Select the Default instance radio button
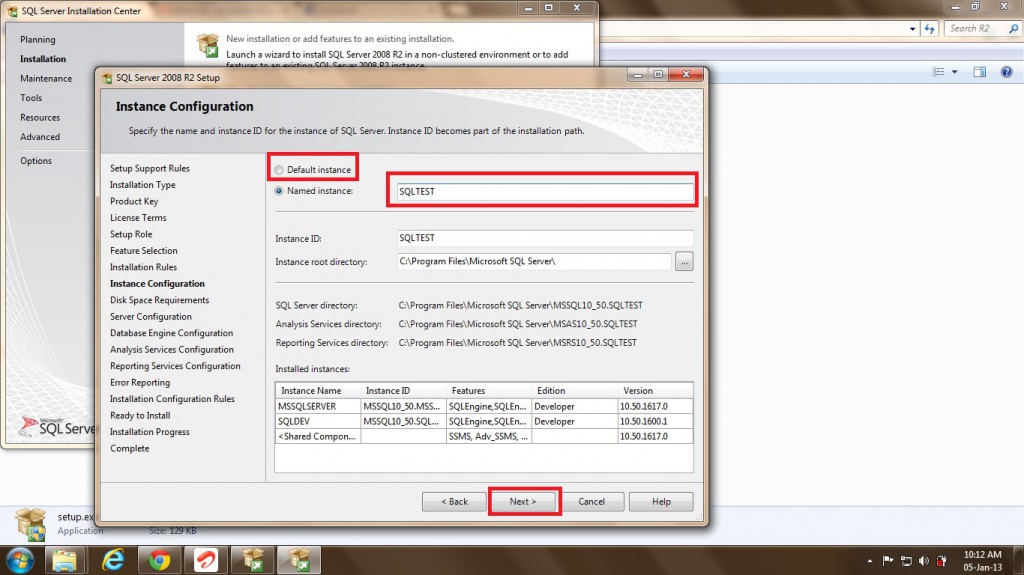 tap(279, 170)
